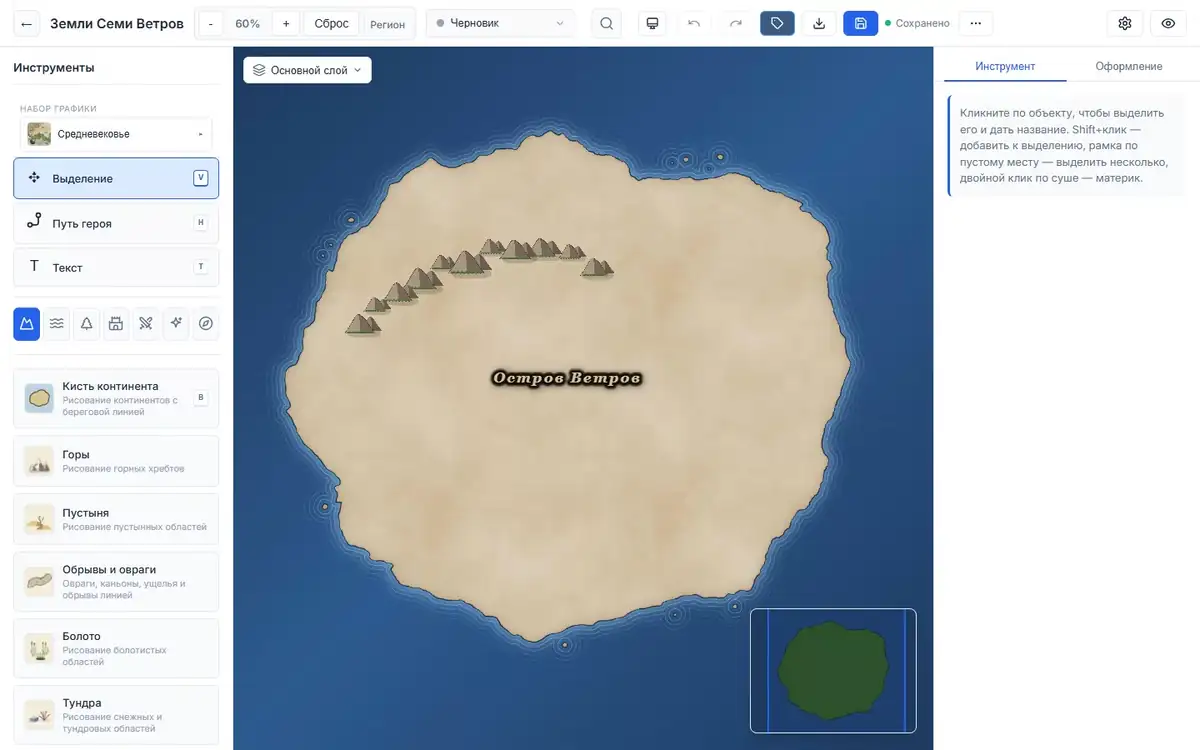
Task: Choose the Кисть континента tool
Action: click(116, 398)
